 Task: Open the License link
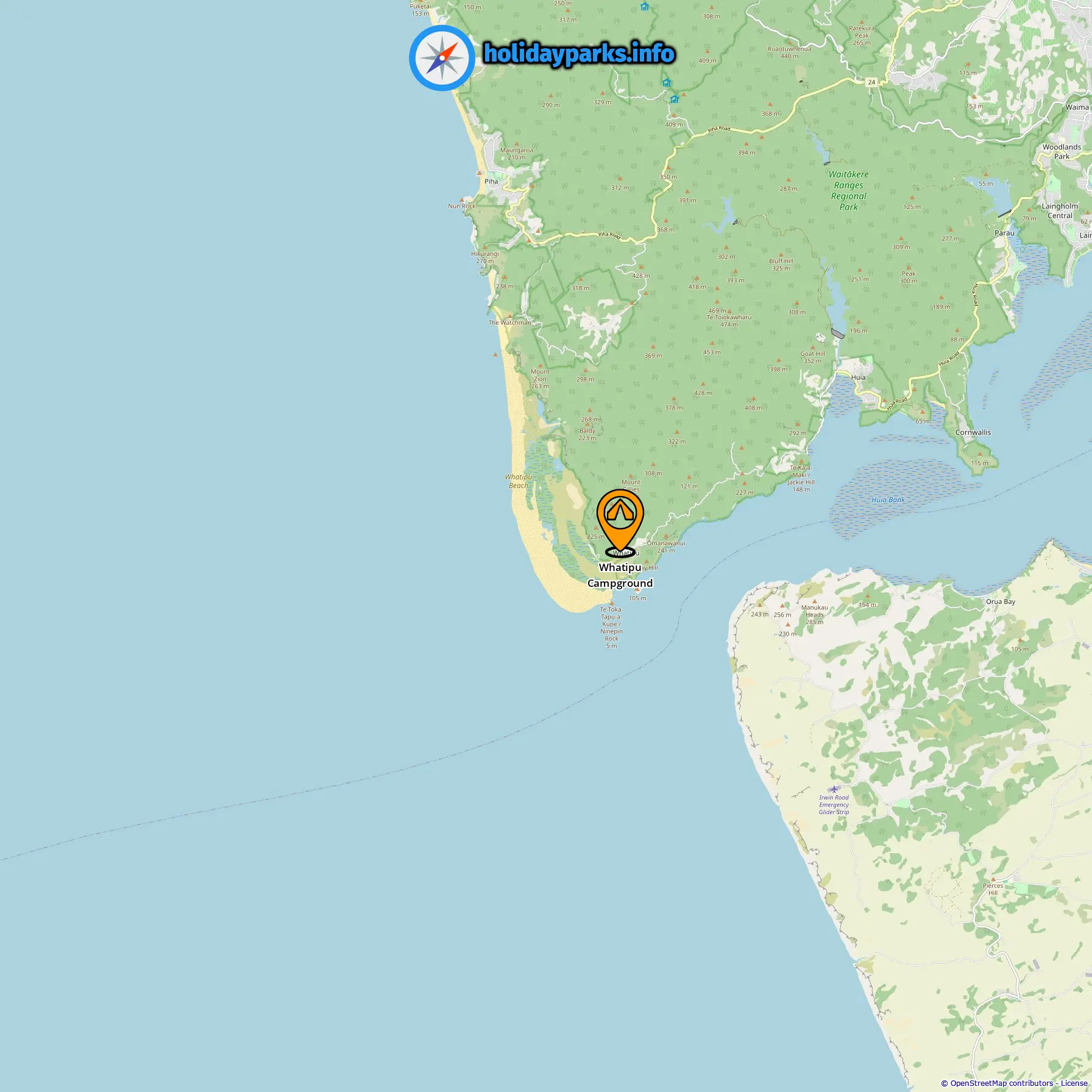coord(1074,1083)
